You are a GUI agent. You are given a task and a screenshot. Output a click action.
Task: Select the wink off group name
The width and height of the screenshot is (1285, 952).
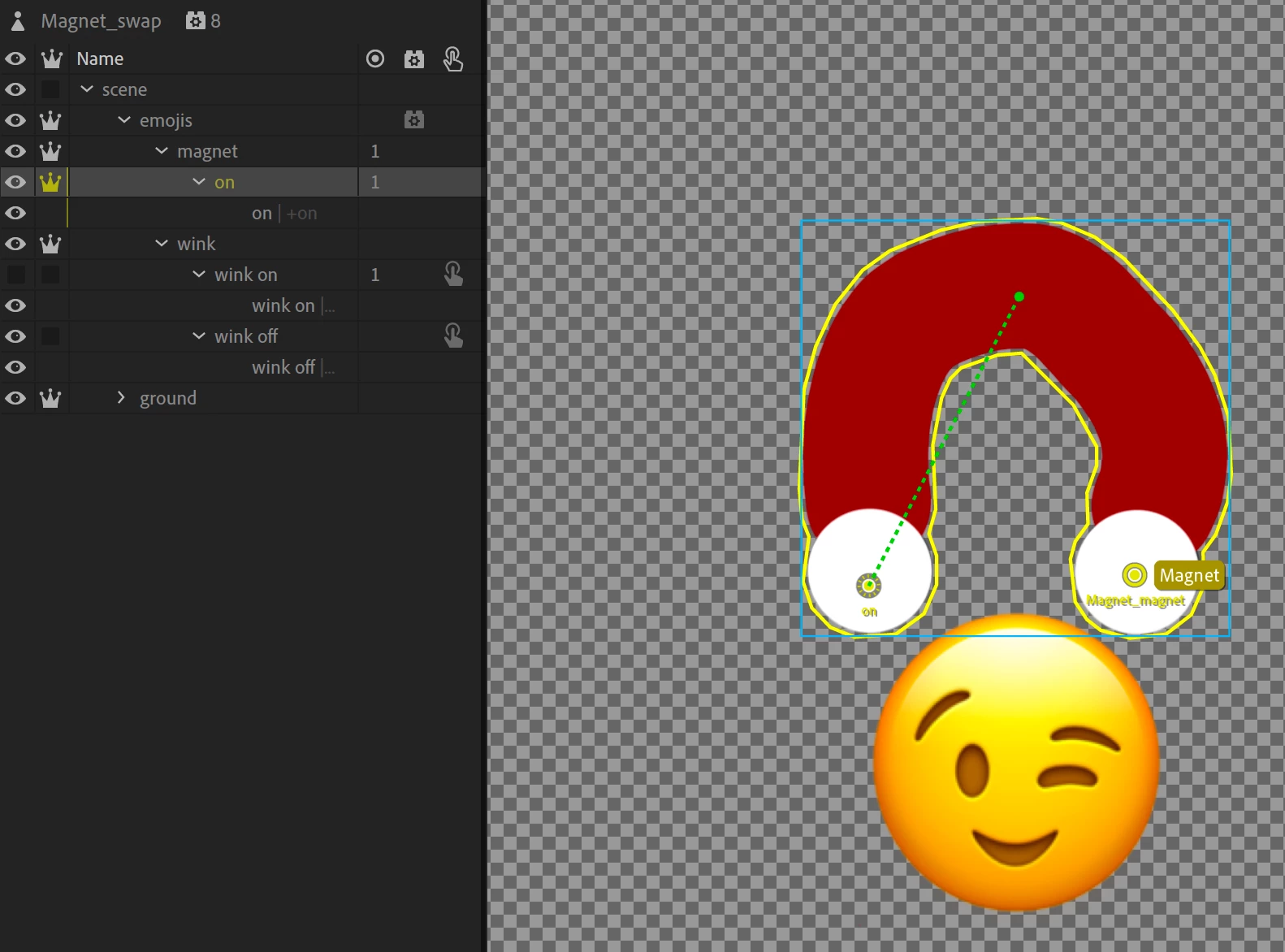coord(245,336)
